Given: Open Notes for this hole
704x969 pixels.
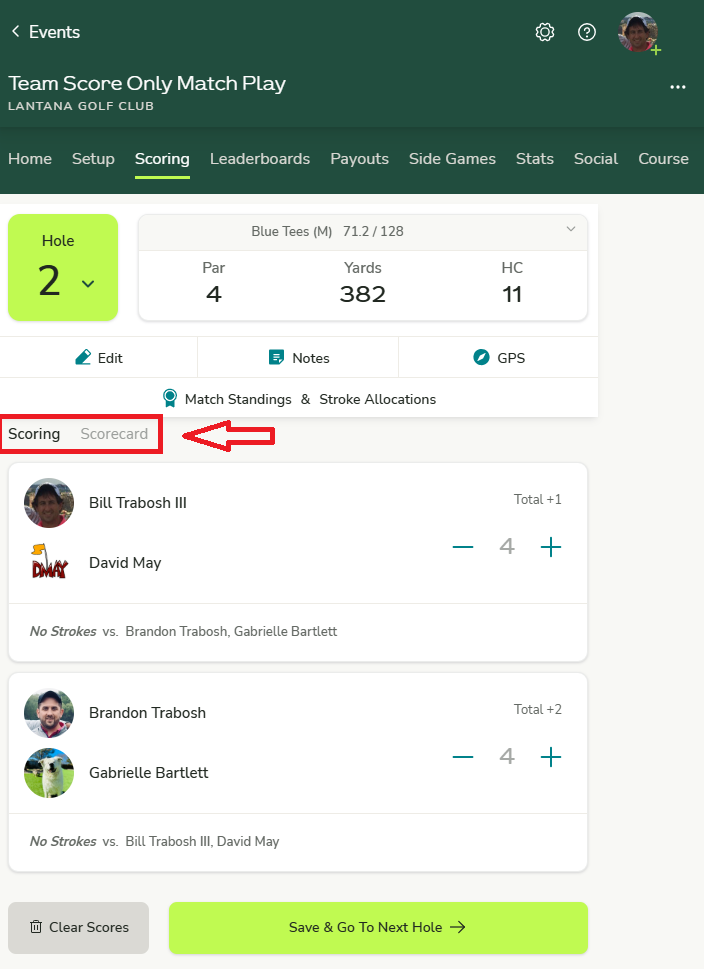Looking at the screenshot, I should tap(299, 358).
